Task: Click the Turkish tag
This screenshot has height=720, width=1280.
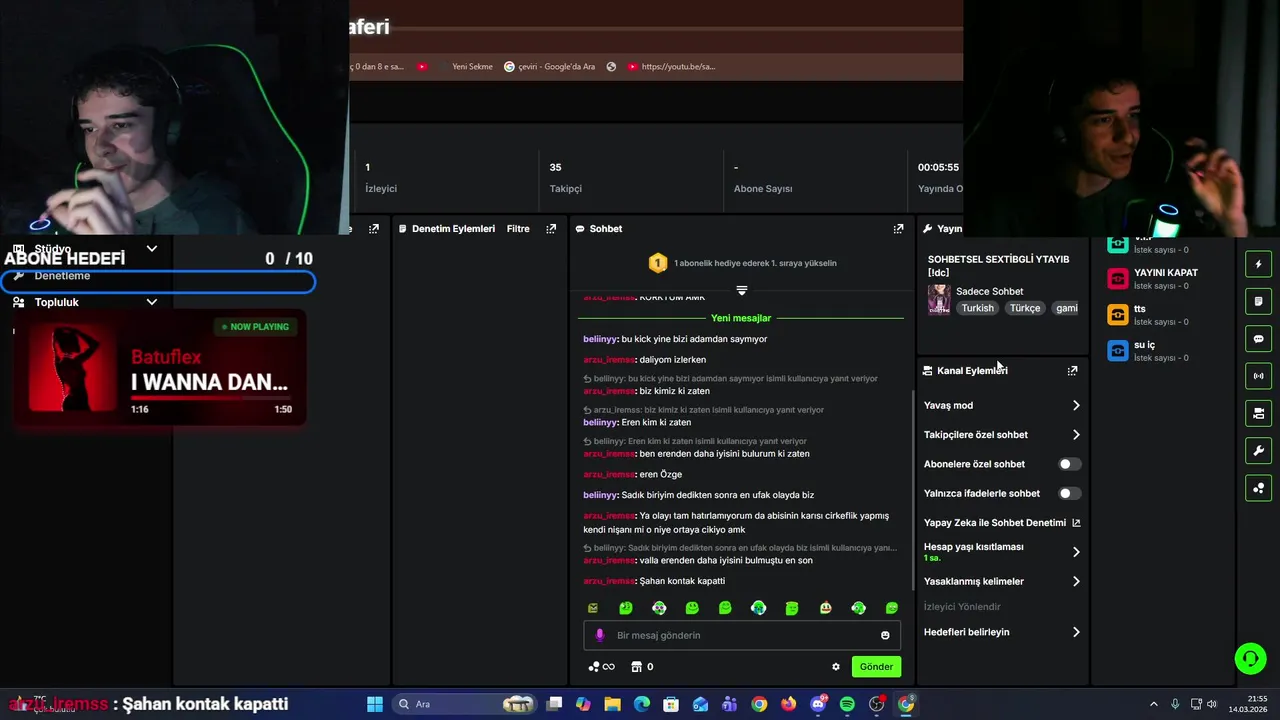Action: tap(978, 308)
